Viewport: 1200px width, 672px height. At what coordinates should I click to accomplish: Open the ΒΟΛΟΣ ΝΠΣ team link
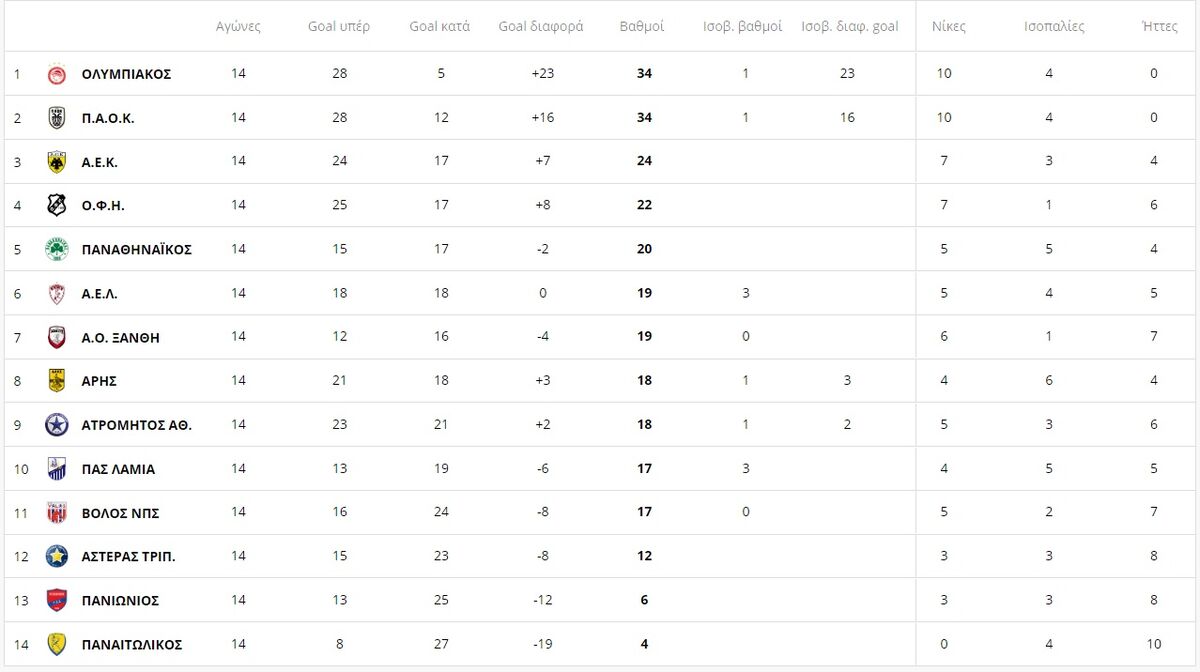click(x=121, y=513)
